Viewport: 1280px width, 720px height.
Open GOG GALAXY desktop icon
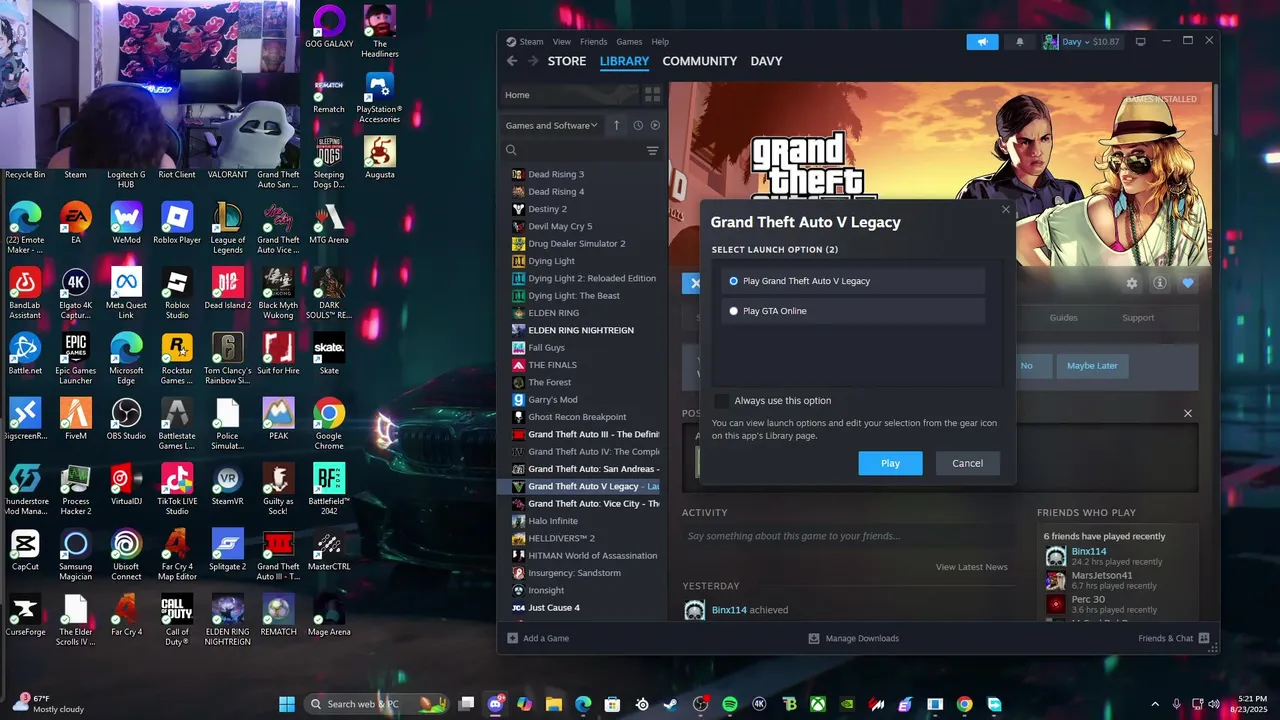click(329, 28)
